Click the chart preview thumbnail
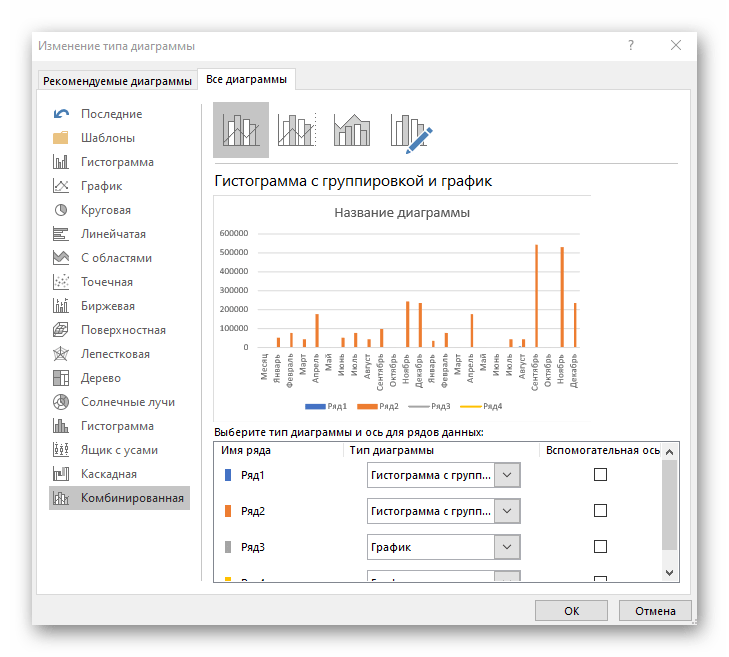The height and width of the screenshot is (657, 729). [x=402, y=309]
